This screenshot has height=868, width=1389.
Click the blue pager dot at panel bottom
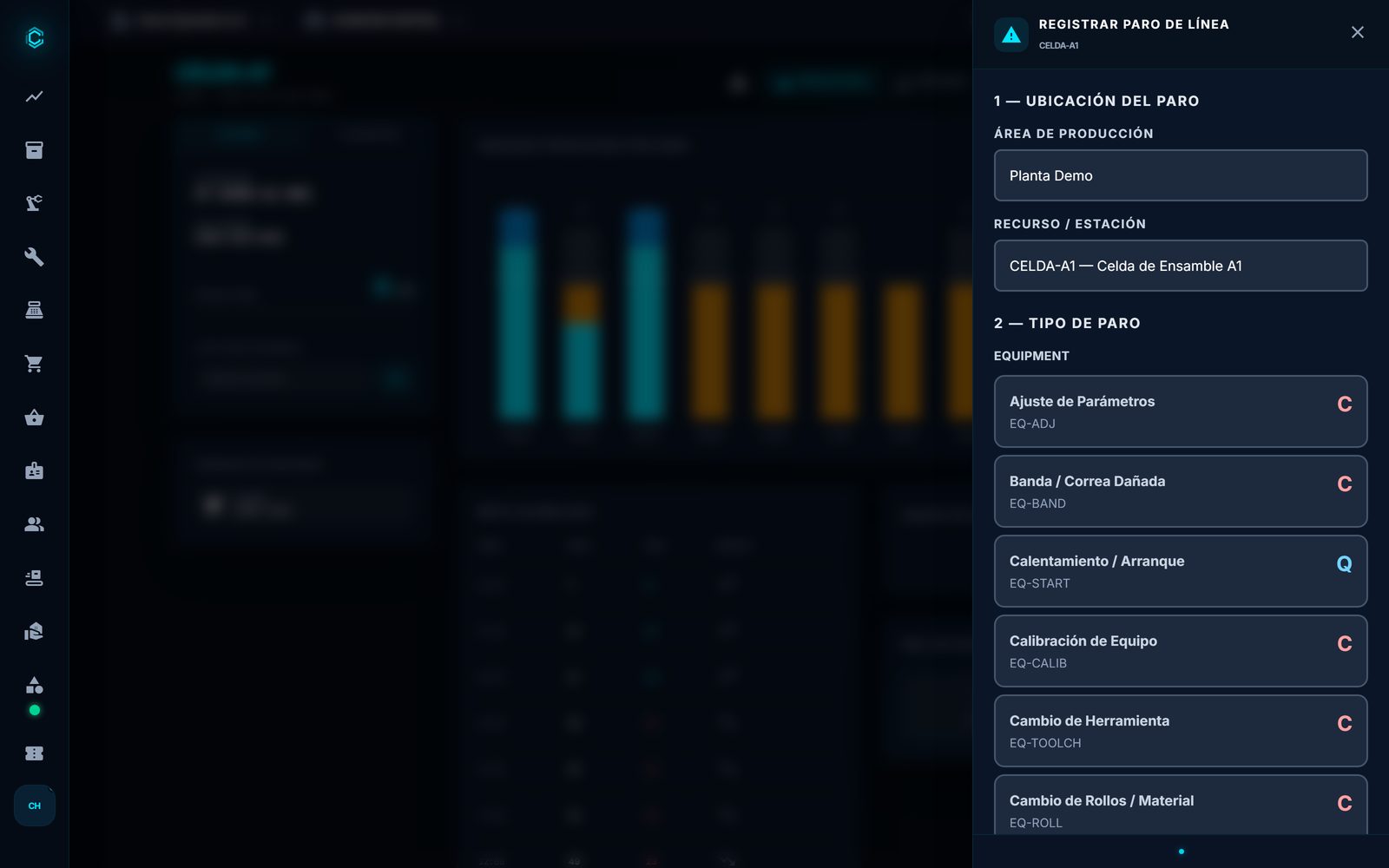pos(1182,852)
